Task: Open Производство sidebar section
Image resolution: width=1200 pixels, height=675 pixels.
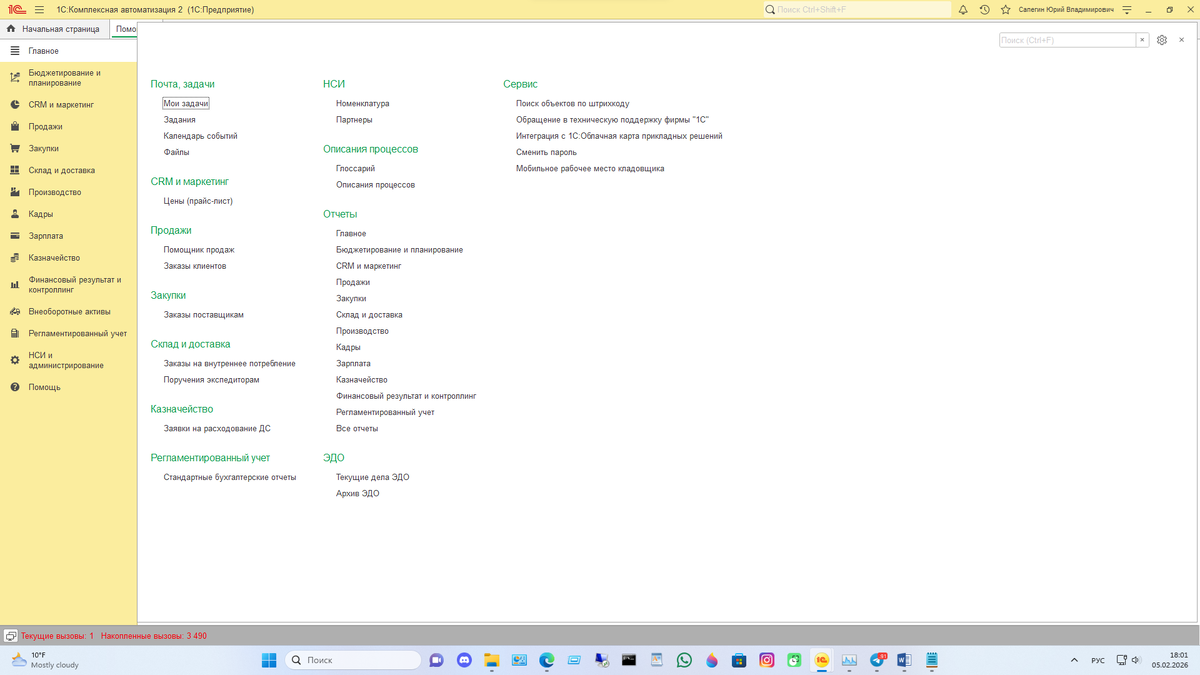Action: [68, 192]
